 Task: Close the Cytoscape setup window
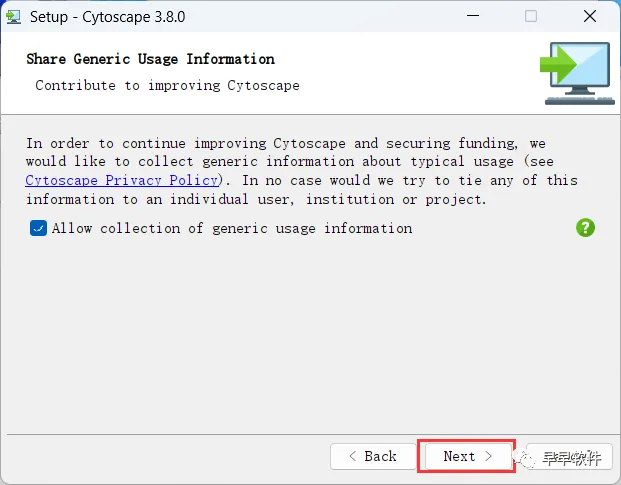coord(590,16)
